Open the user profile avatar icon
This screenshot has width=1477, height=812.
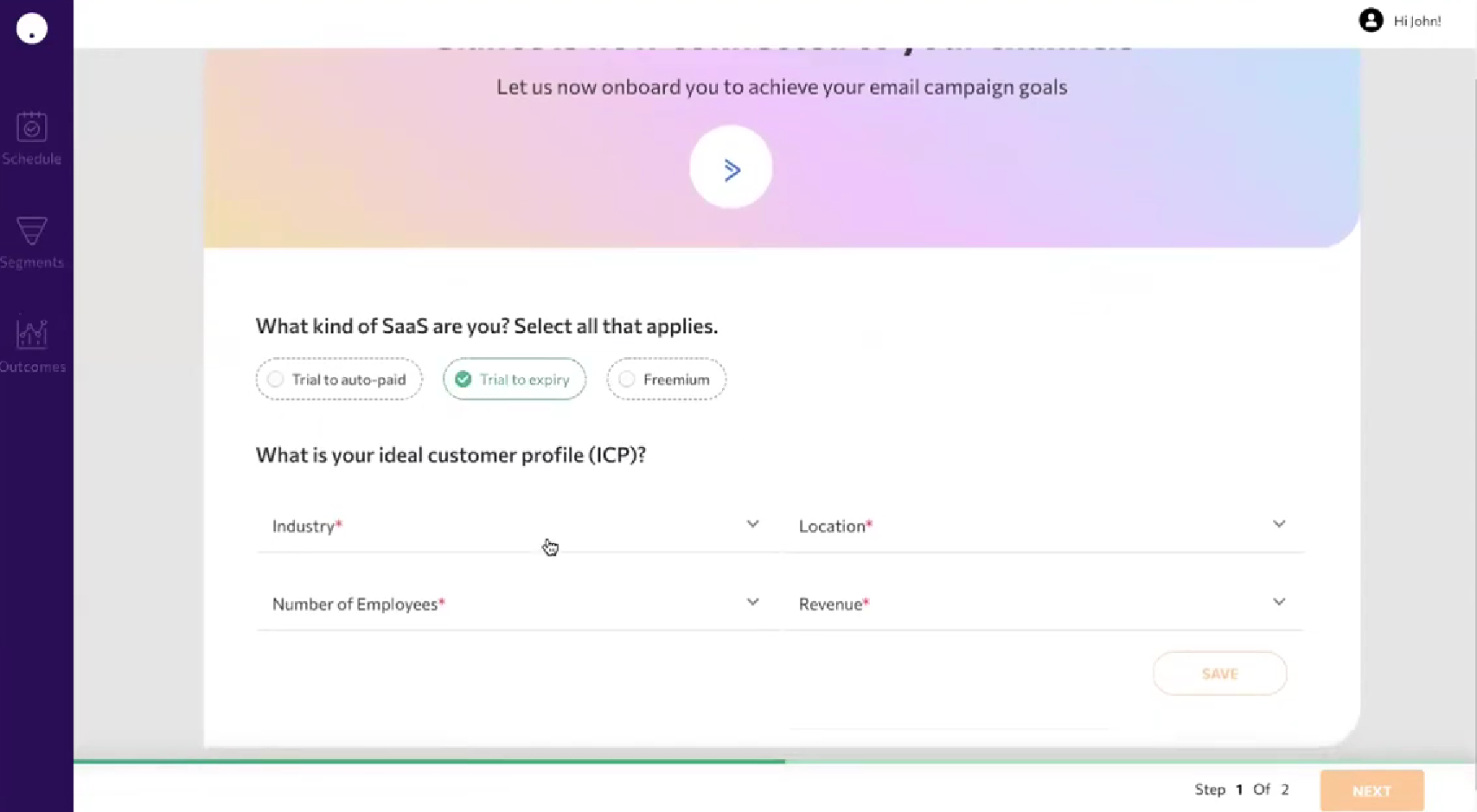click(1371, 20)
